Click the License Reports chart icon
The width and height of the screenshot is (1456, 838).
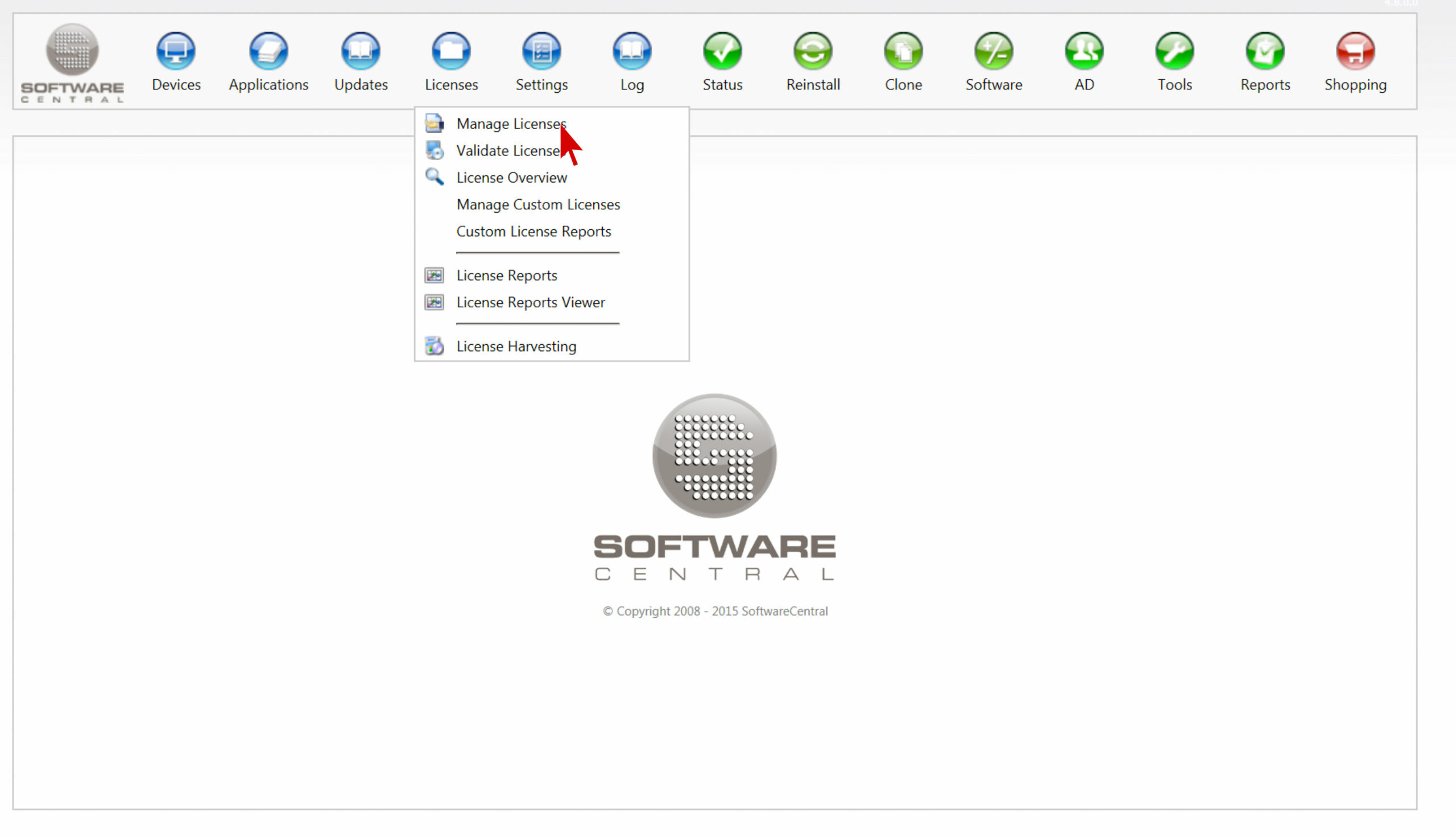(x=435, y=275)
